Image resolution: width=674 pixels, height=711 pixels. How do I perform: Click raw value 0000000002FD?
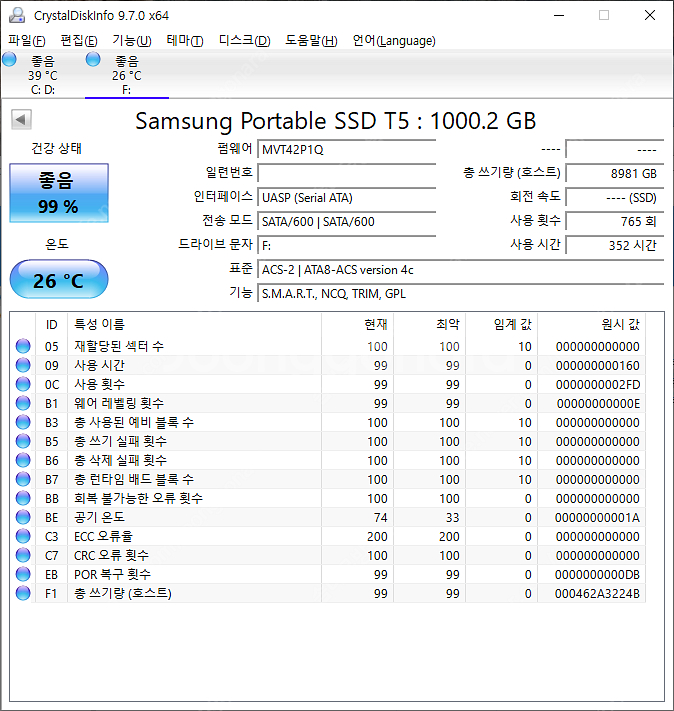point(598,385)
